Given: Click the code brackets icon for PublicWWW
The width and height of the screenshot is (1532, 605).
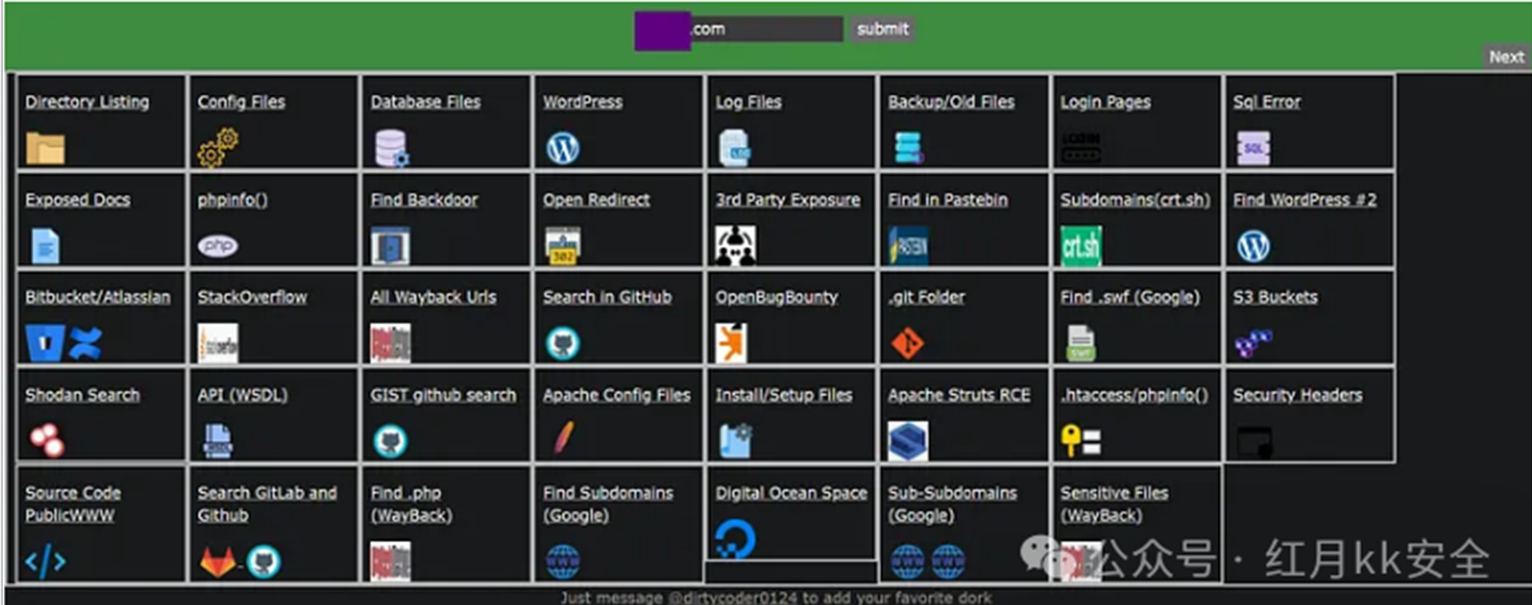Looking at the screenshot, I should point(45,561).
